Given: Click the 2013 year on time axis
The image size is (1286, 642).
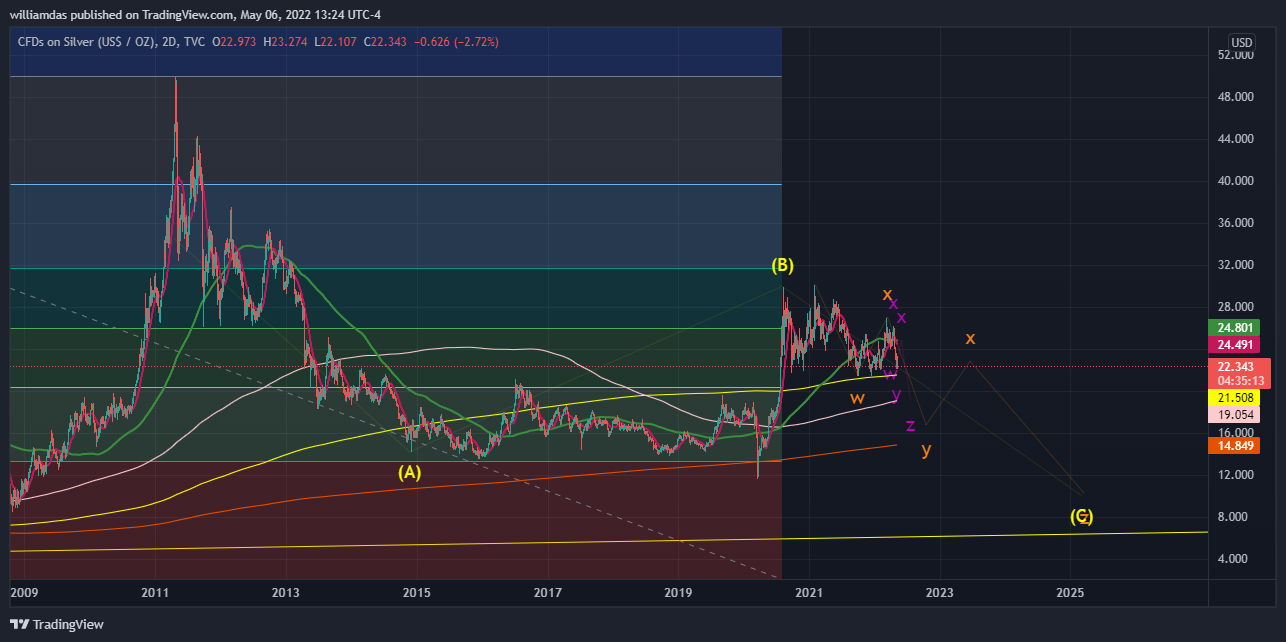Looking at the screenshot, I should coord(286,593).
